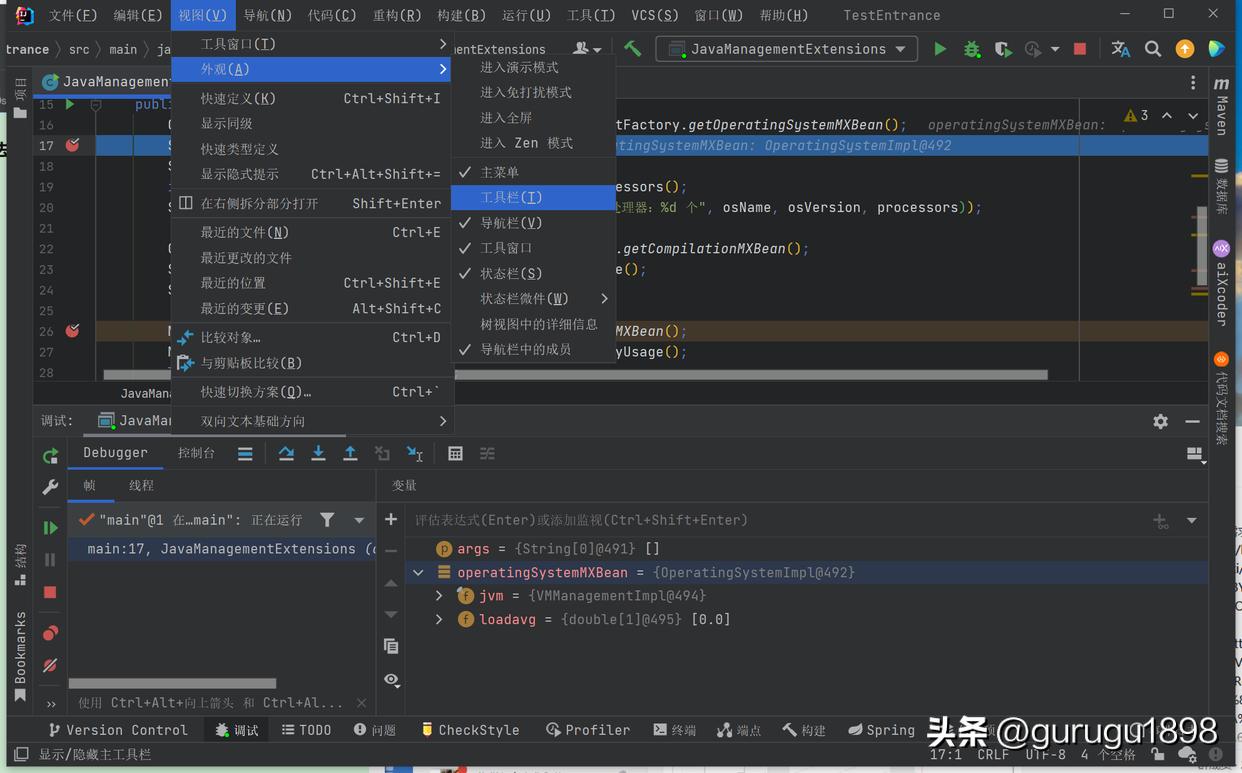1242x773 pixels.
Task: Click the Step Over icon in Debugger toolbar
Action: pyautogui.click(x=286, y=453)
